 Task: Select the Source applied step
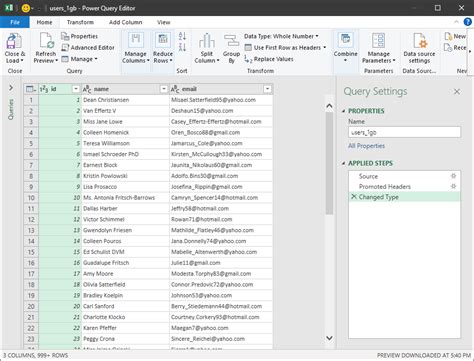(368, 176)
